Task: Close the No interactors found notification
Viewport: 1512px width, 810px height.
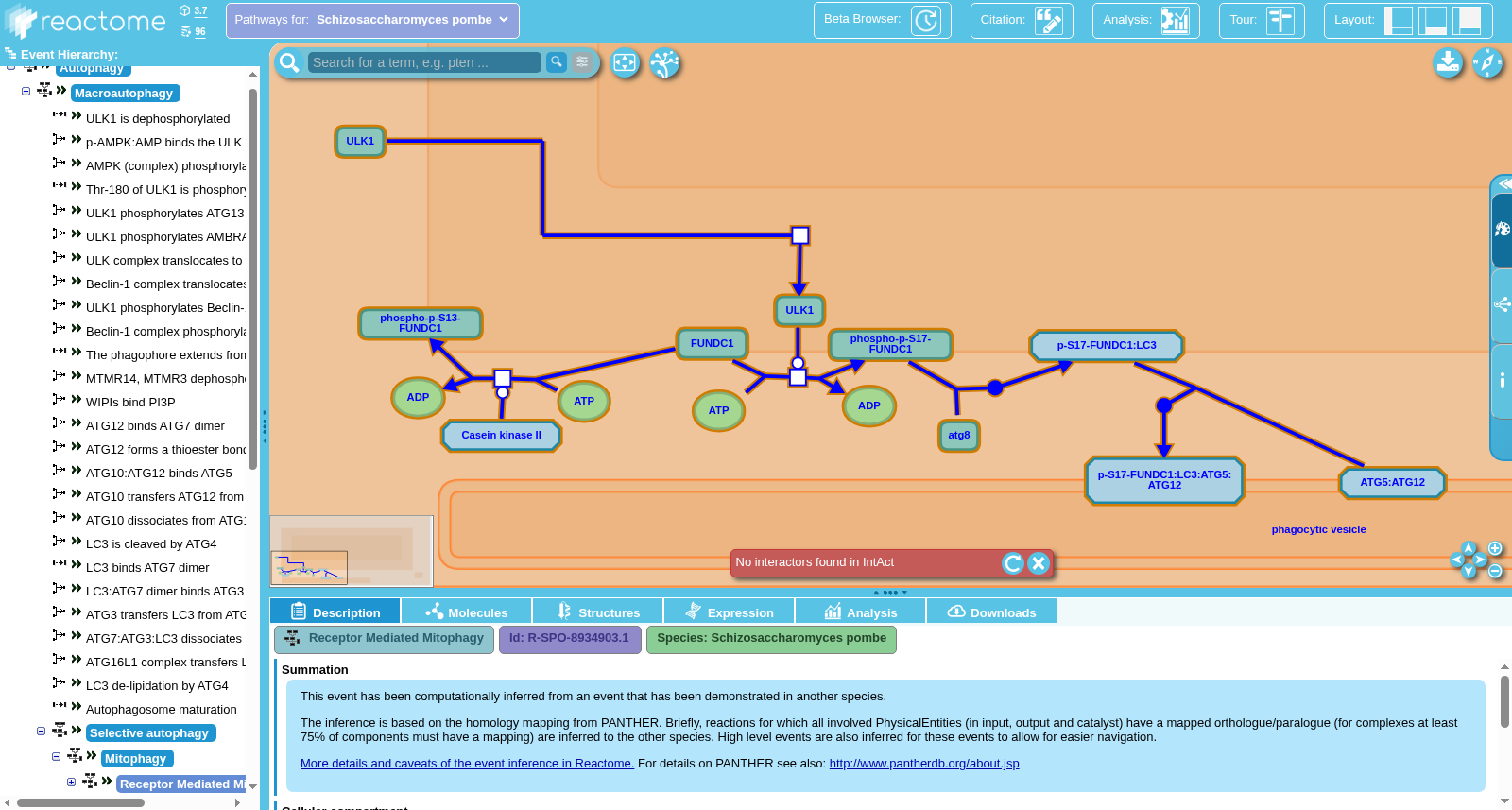Action: click(x=1039, y=563)
